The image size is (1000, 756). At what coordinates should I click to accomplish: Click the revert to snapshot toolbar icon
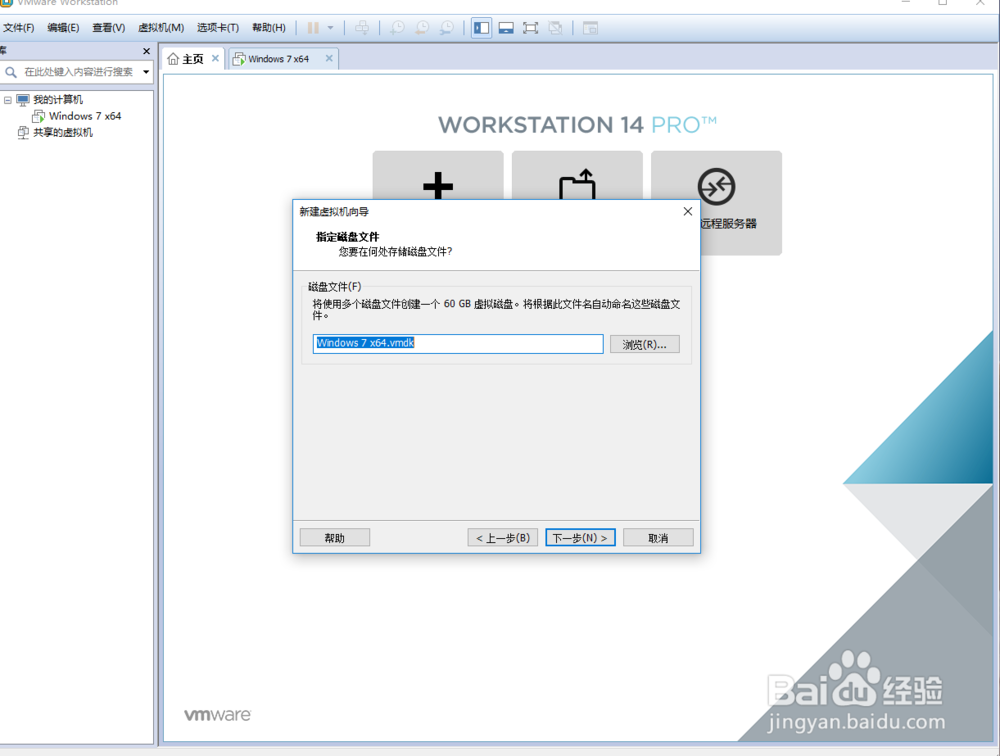coord(422,28)
